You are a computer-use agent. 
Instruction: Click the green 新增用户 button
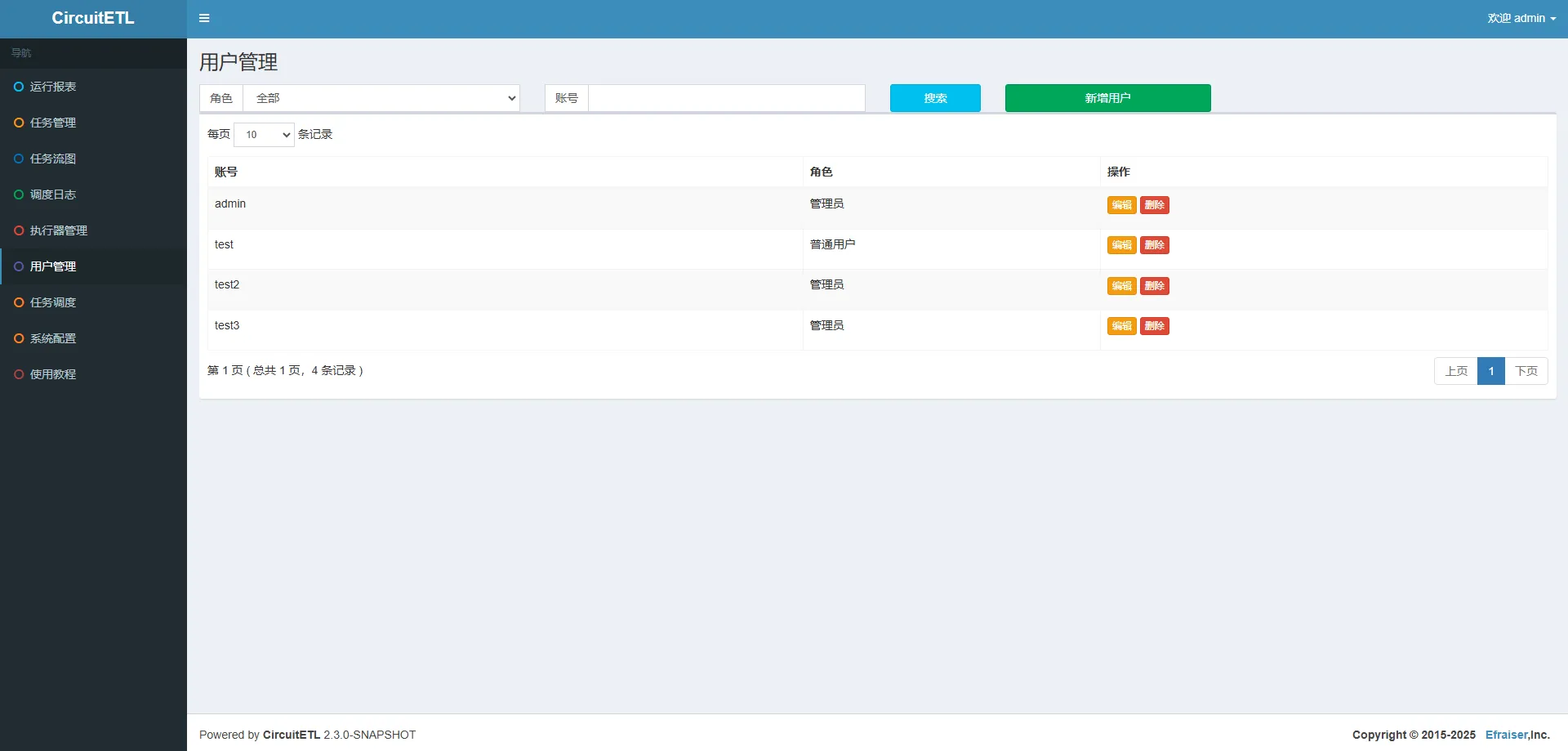[x=1107, y=98]
